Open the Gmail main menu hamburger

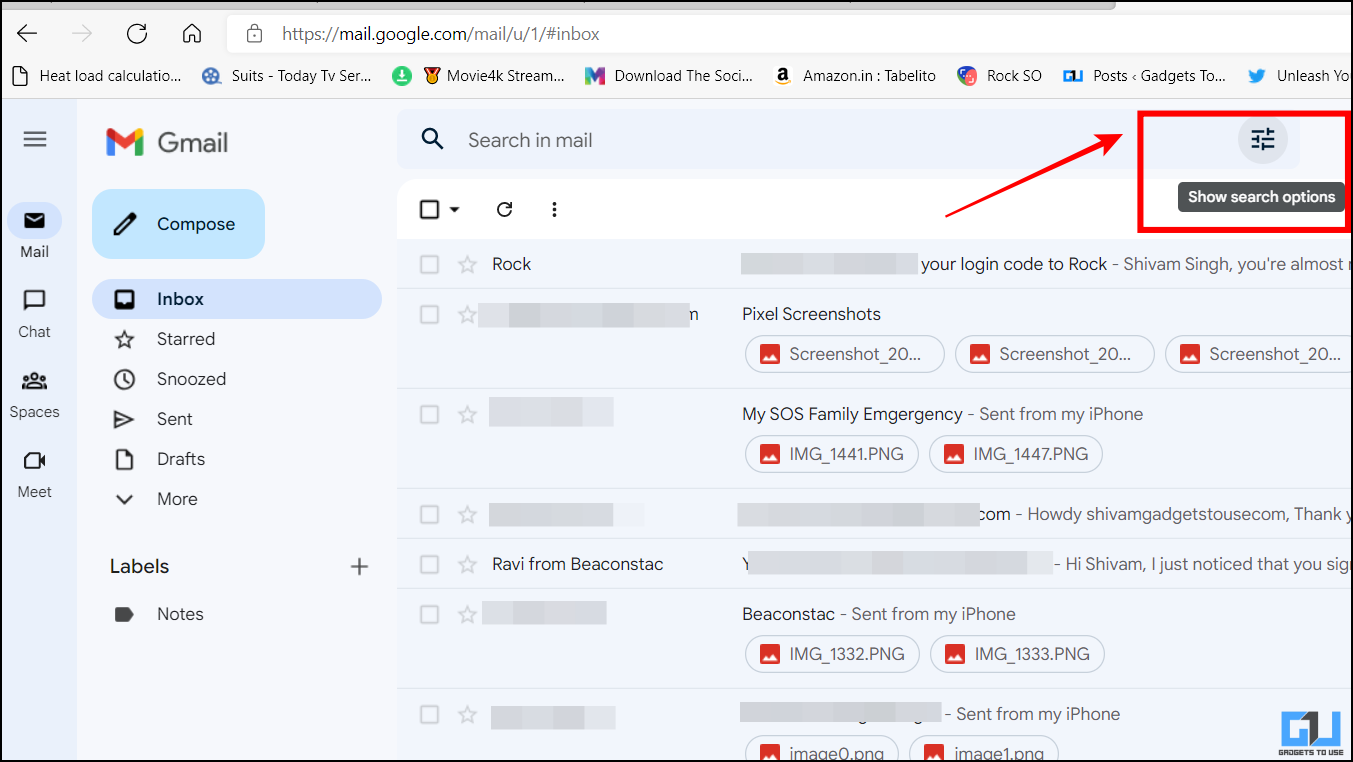pyautogui.click(x=35, y=139)
